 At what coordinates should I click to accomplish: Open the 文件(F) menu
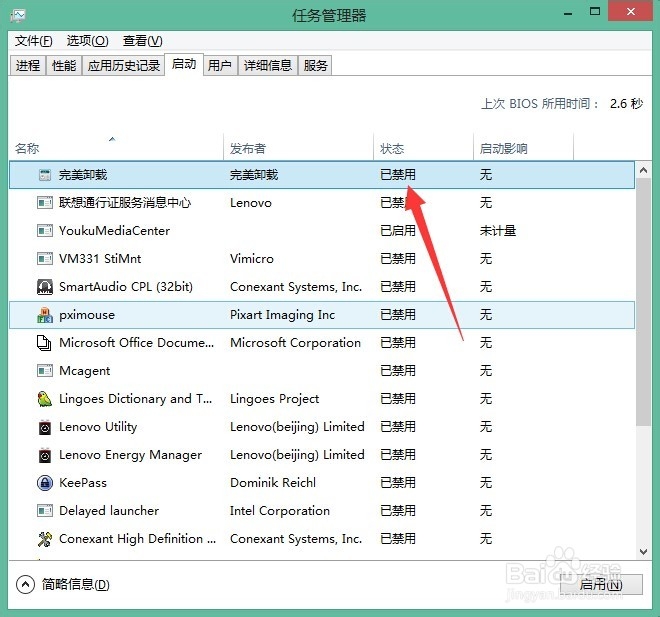pyautogui.click(x=34, y=41)
